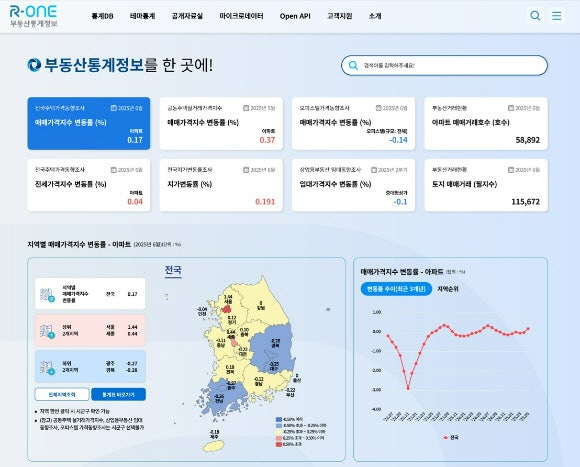Click the R-ONE 부동산통계정보 logo
This screenshot has width=580, height=467.
33,16
